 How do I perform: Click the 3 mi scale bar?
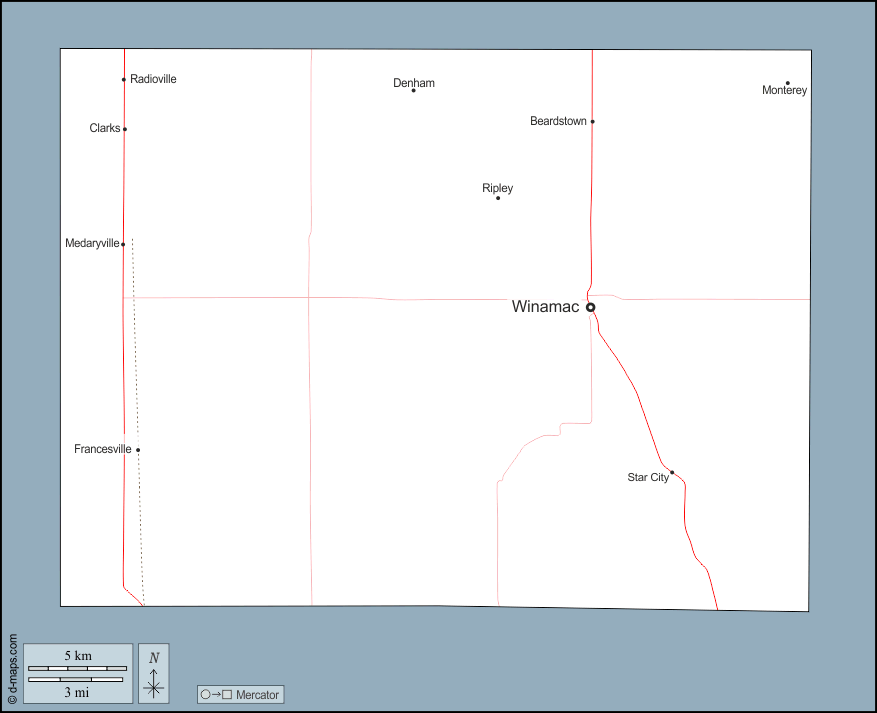77,680
